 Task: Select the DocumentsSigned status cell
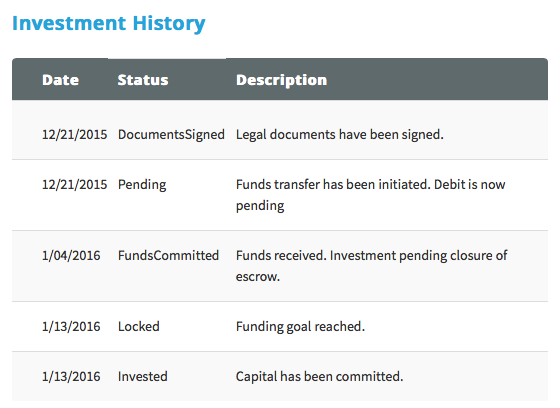[x=171, y=135]
